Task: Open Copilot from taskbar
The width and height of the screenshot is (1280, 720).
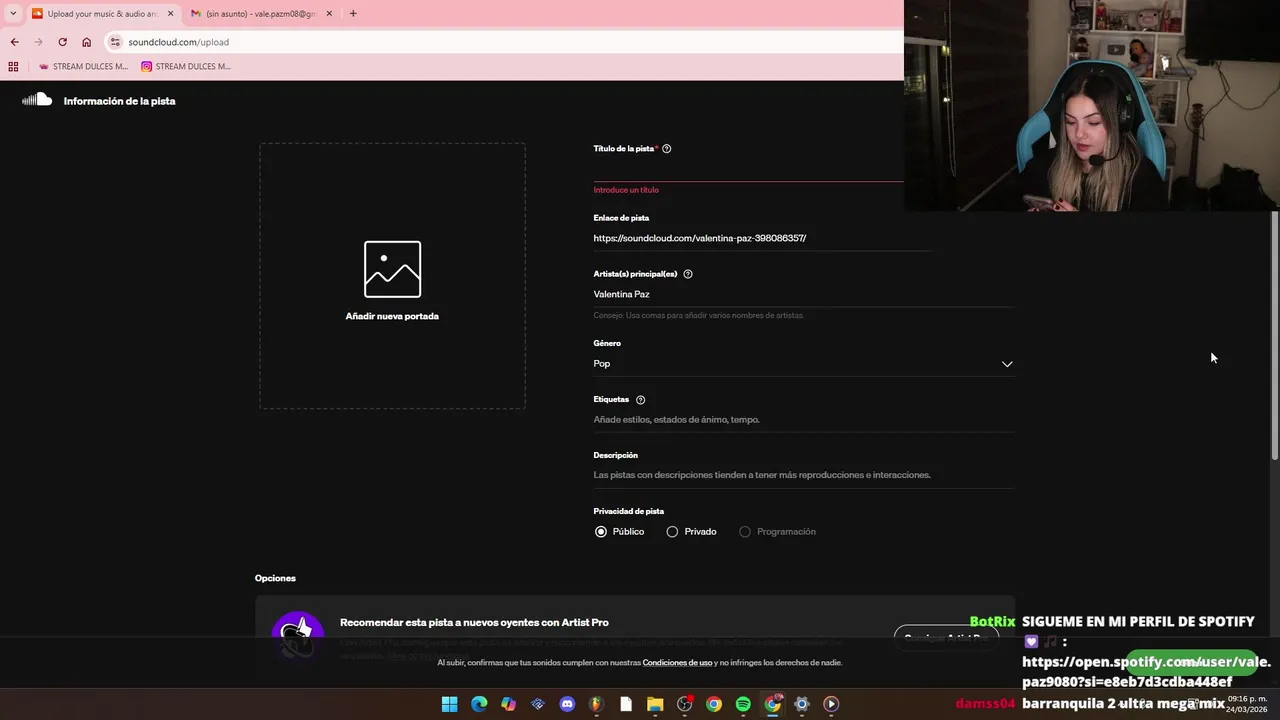Action: click(x=508, y=704)
